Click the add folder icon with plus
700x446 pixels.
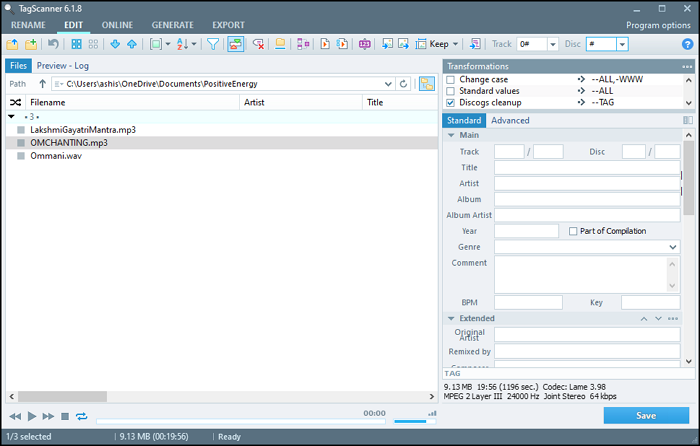click(x=30, y=44)
